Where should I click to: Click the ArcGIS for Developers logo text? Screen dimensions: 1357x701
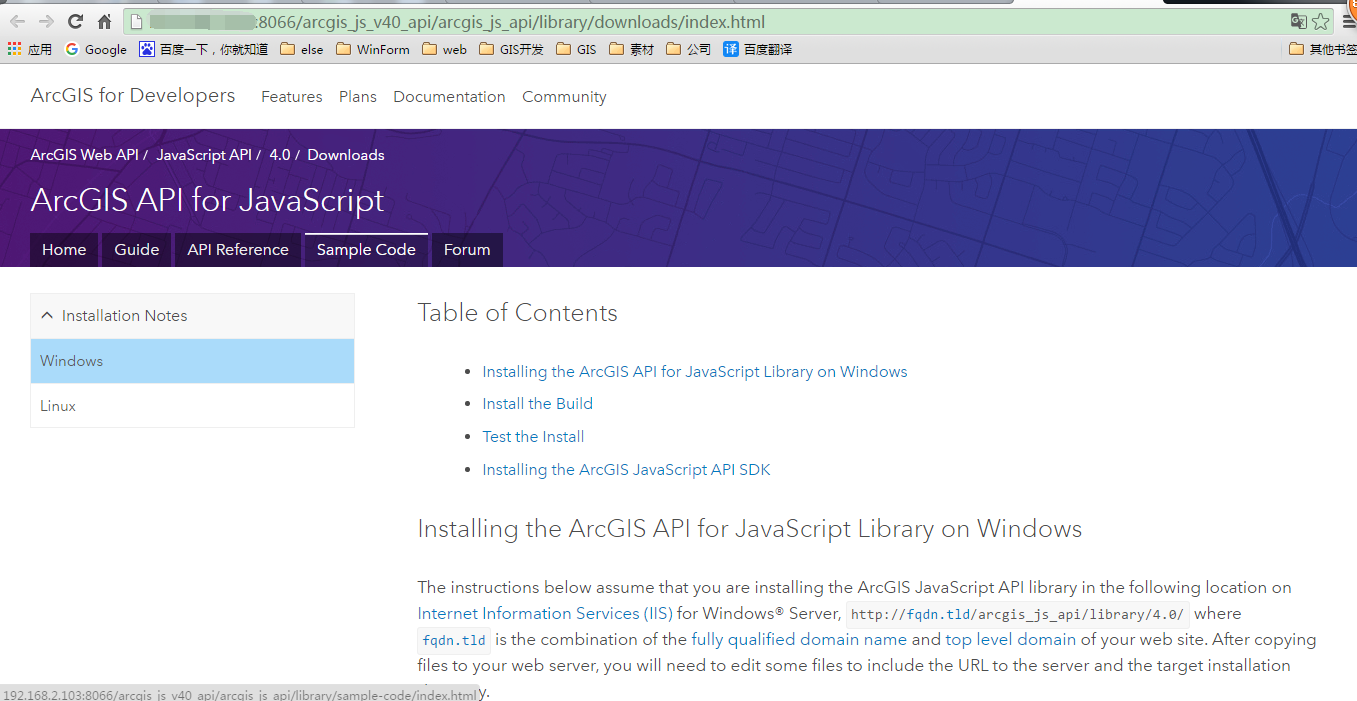(x=133, y=96)
